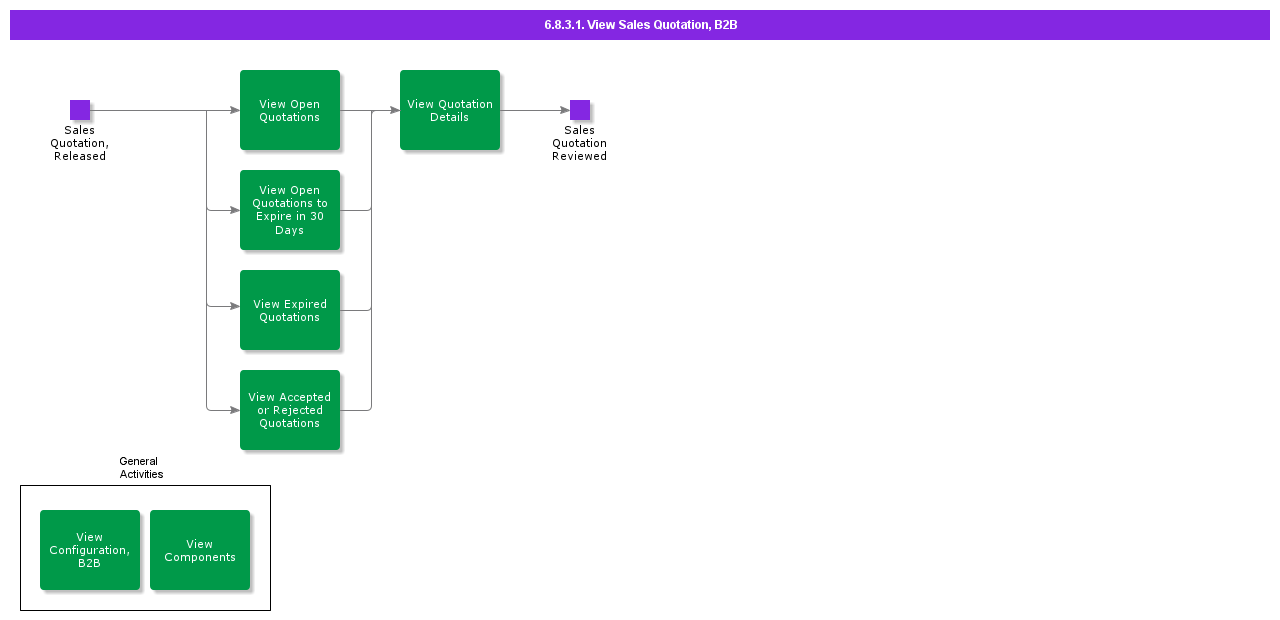Click the 6.8.3.1. View Sales Quotation, B2B title bar

(x=640, y=25)
